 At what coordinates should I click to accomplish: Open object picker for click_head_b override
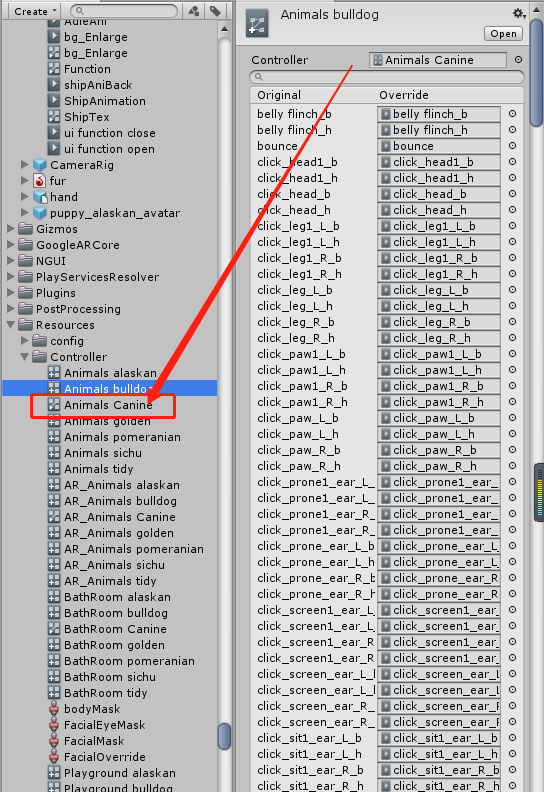click(512, 193)
